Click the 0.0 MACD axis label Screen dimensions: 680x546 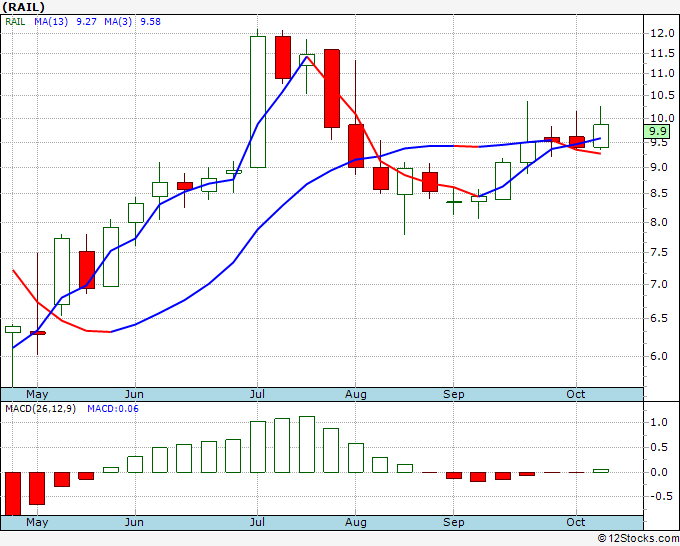(x=659, y=473)
